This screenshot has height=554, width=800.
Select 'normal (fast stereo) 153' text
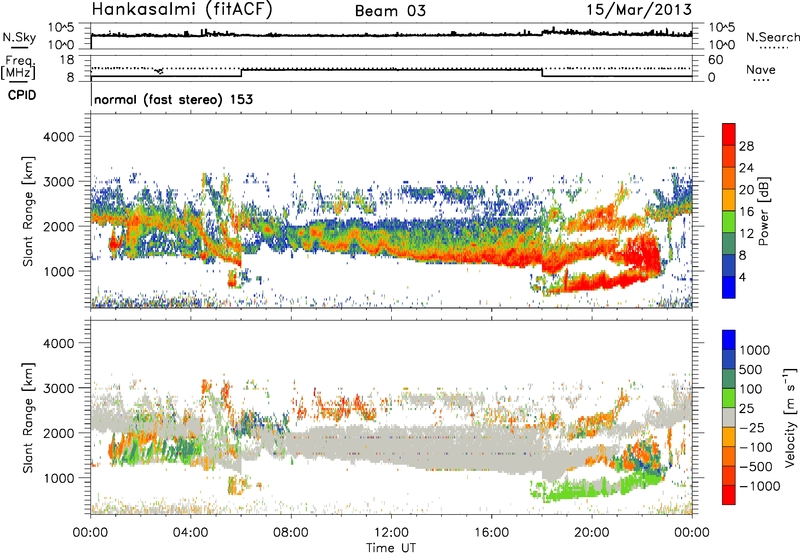(173, 99)
